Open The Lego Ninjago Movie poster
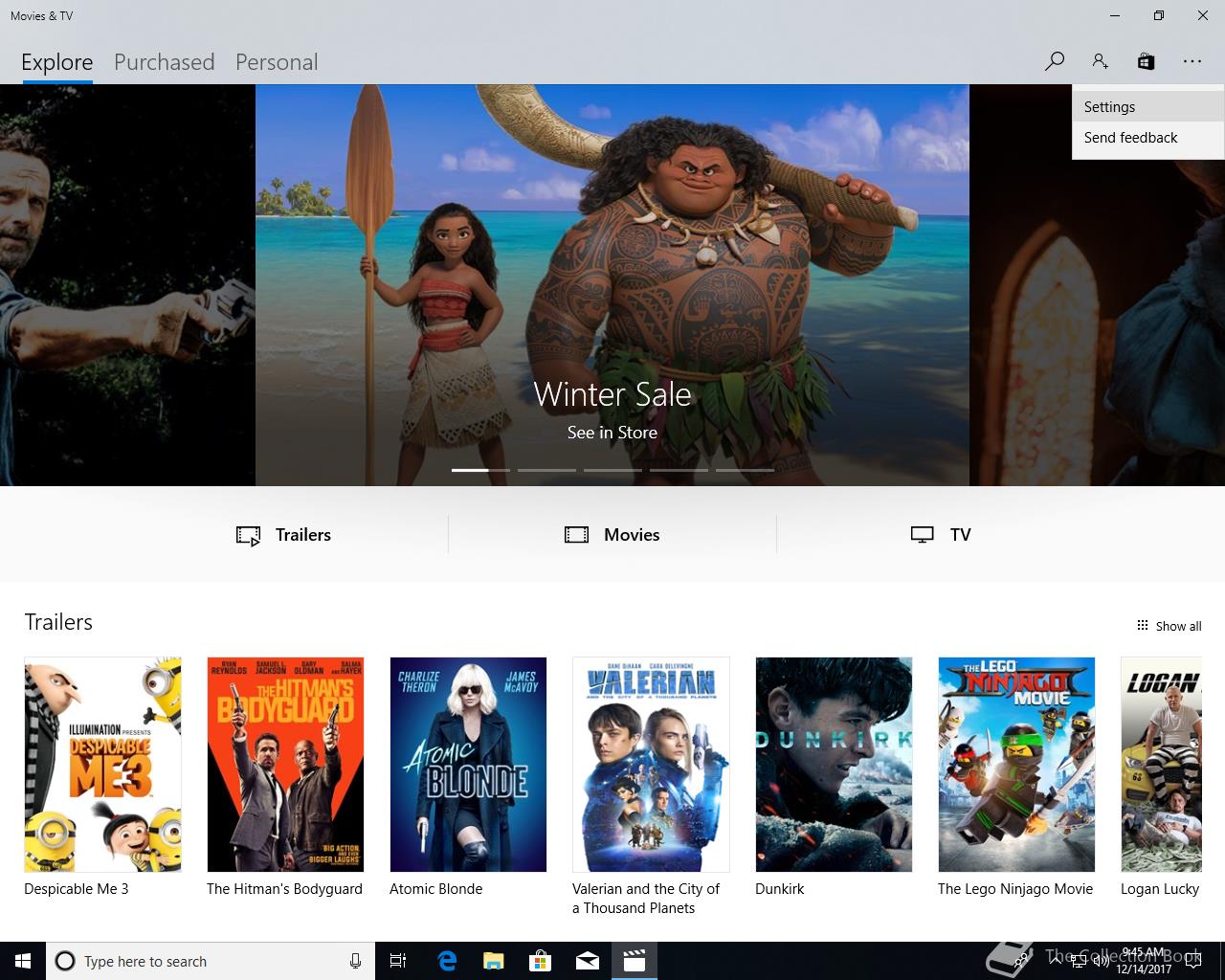This screenshot has width=1225, height=980. click(1016, 764)
